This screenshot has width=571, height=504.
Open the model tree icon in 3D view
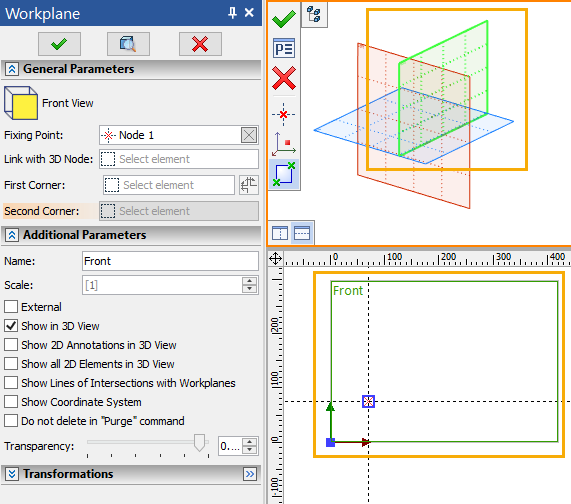click(314, 15)
